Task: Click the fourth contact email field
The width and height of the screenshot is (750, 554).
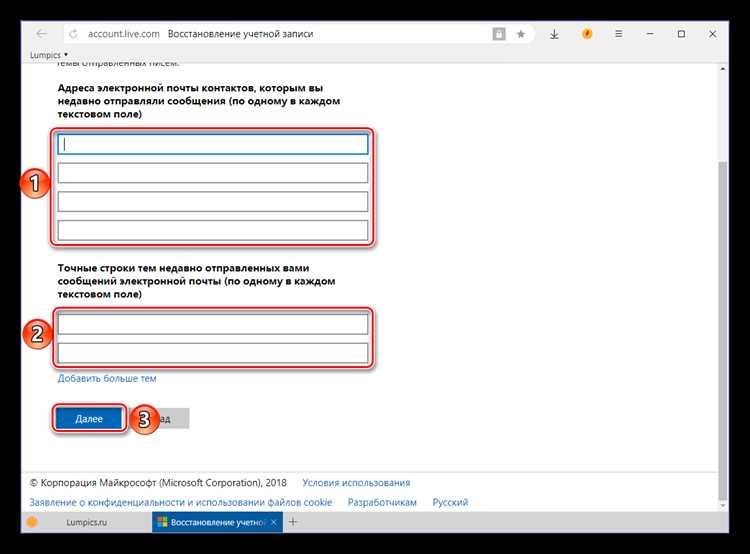Action: coord(213,230)
